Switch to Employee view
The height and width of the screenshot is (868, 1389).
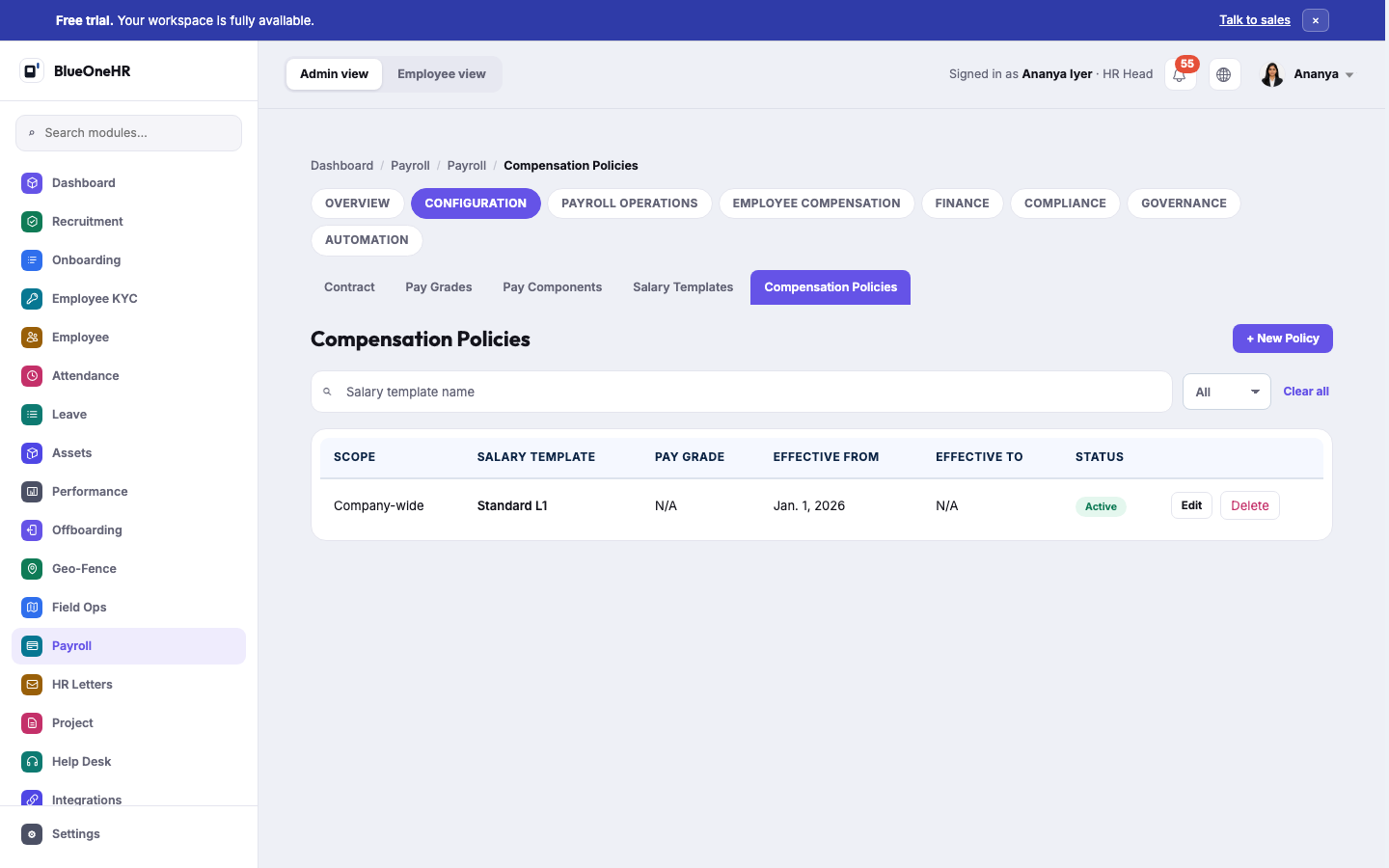click(442, 74)
